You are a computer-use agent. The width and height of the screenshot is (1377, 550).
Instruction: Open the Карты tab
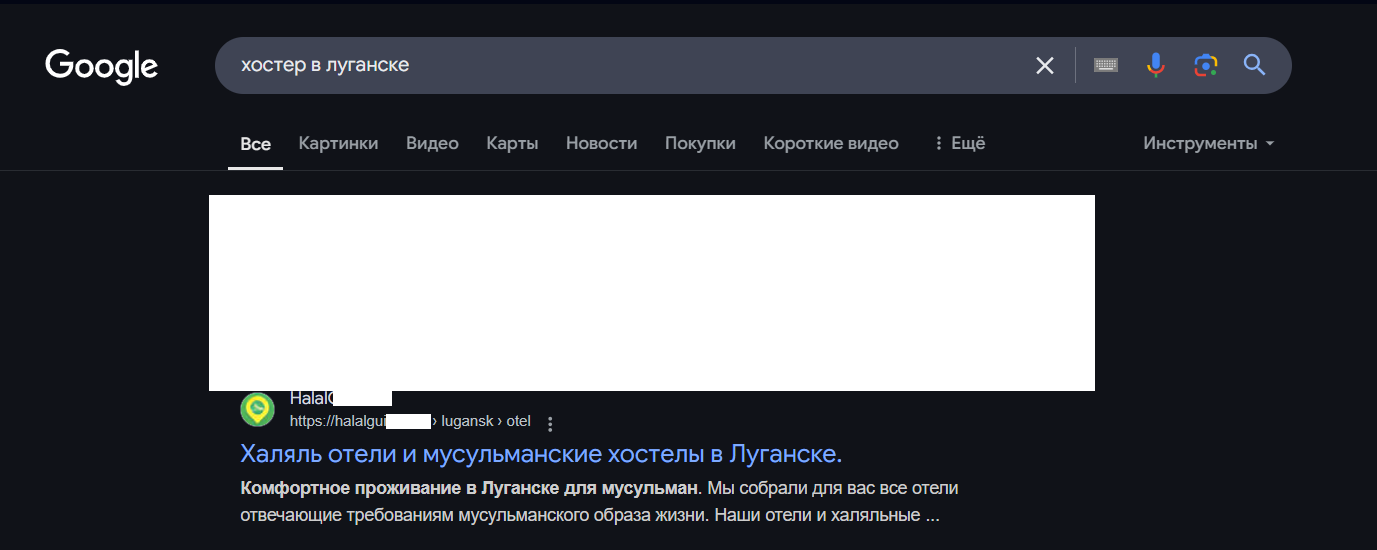point(512,143)
